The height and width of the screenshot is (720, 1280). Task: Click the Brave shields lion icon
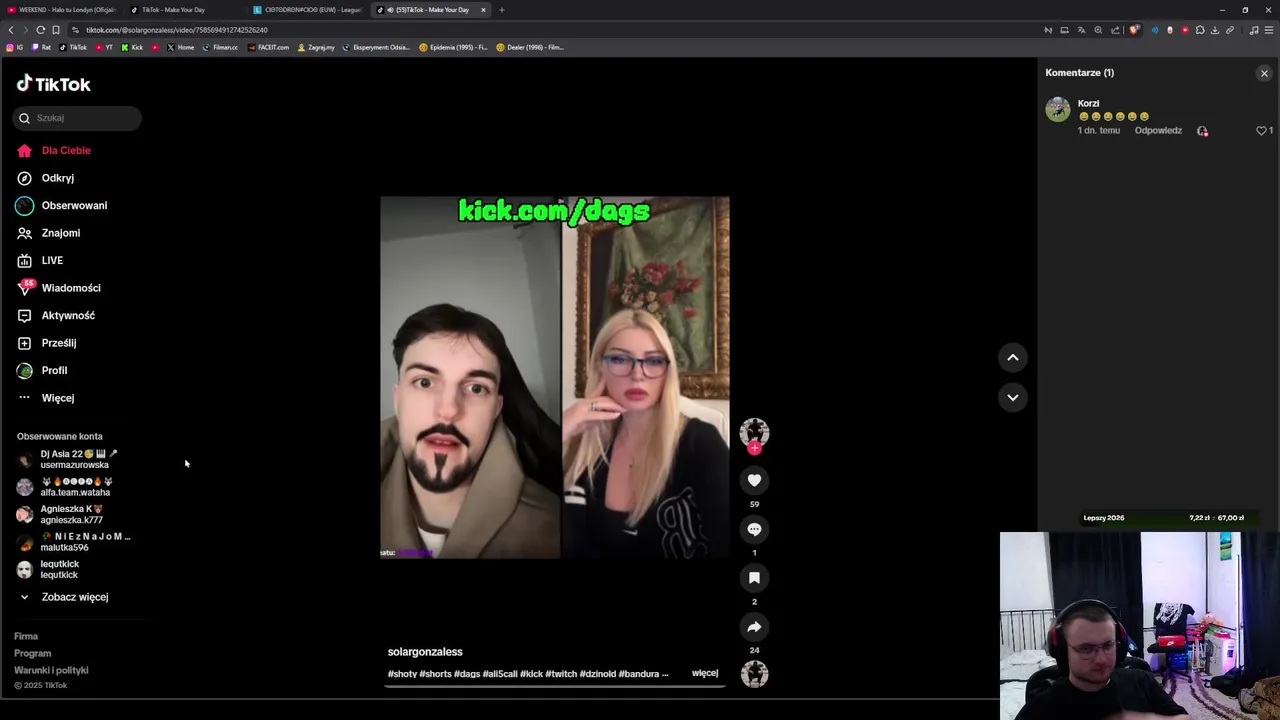[x=1134, y=30]
